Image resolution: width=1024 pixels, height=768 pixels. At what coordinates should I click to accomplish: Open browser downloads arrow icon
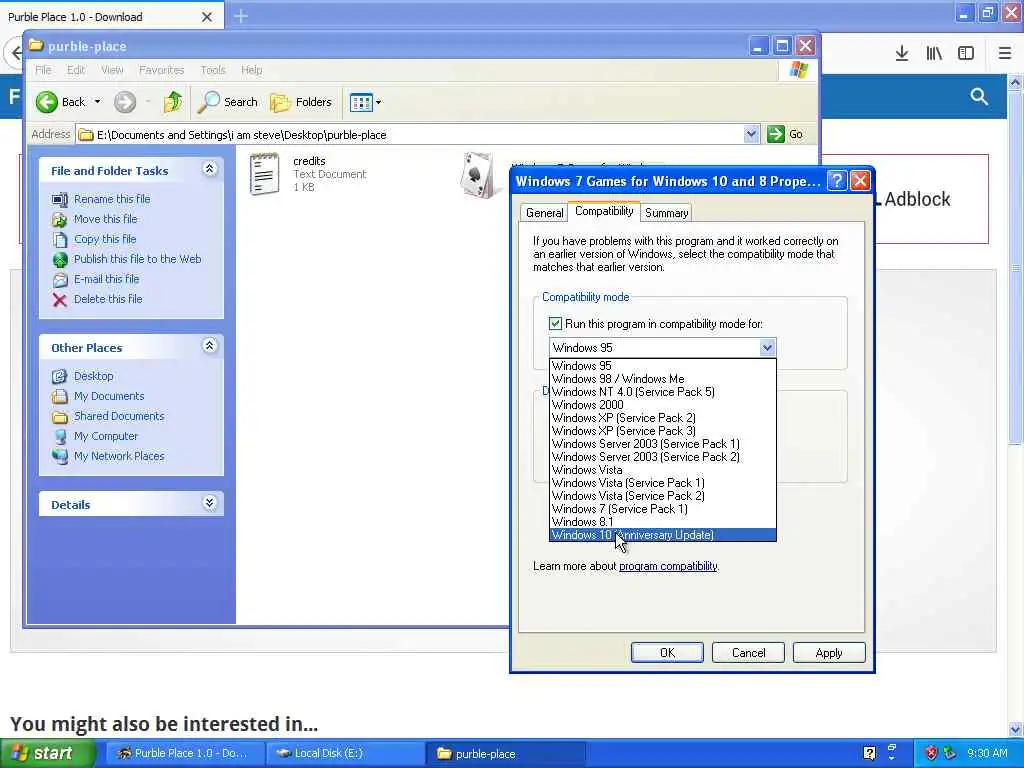point(902,54)
